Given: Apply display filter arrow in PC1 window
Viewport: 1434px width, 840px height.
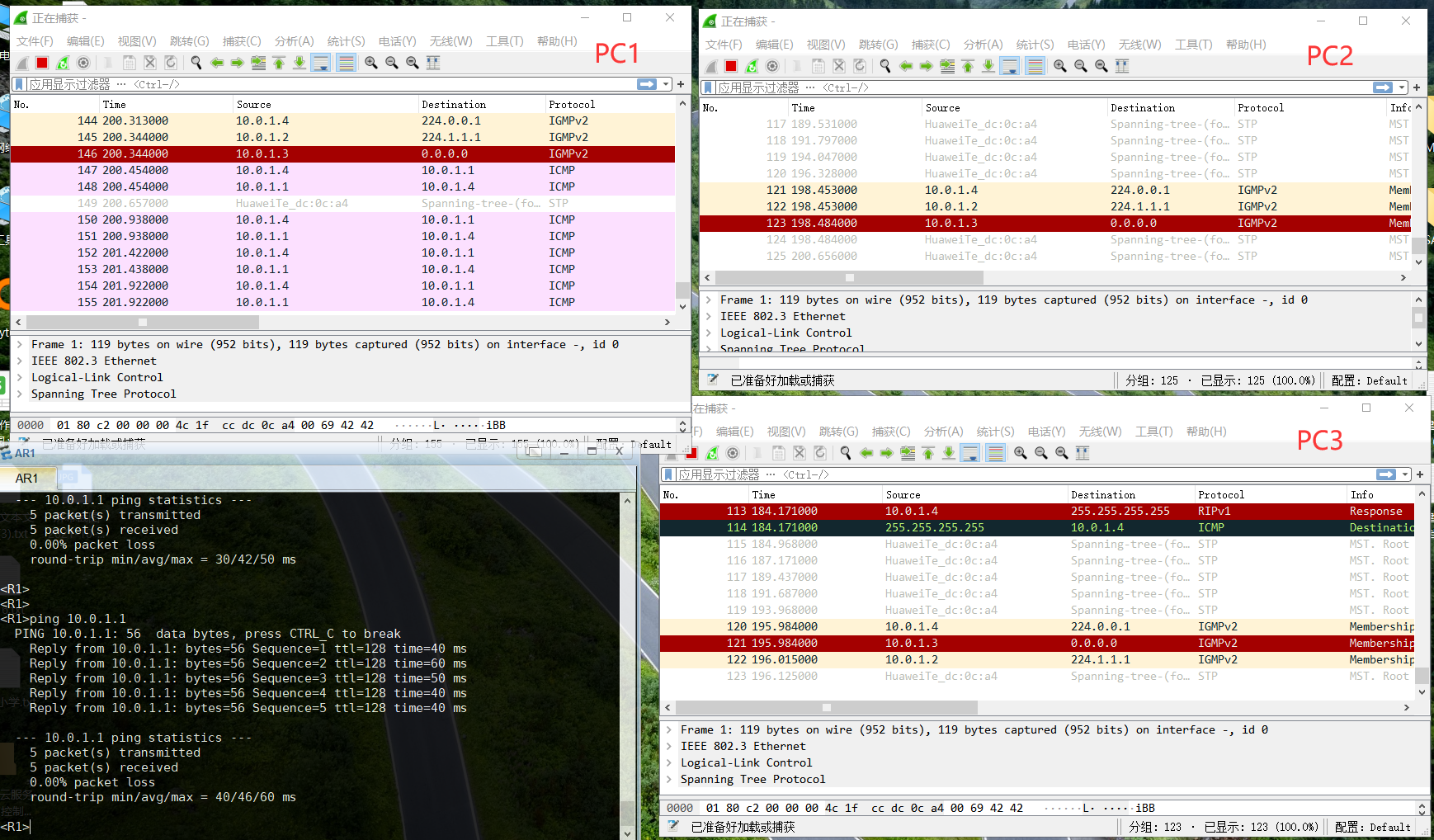Looking at the screenshot, I should [x=647, y=84].
